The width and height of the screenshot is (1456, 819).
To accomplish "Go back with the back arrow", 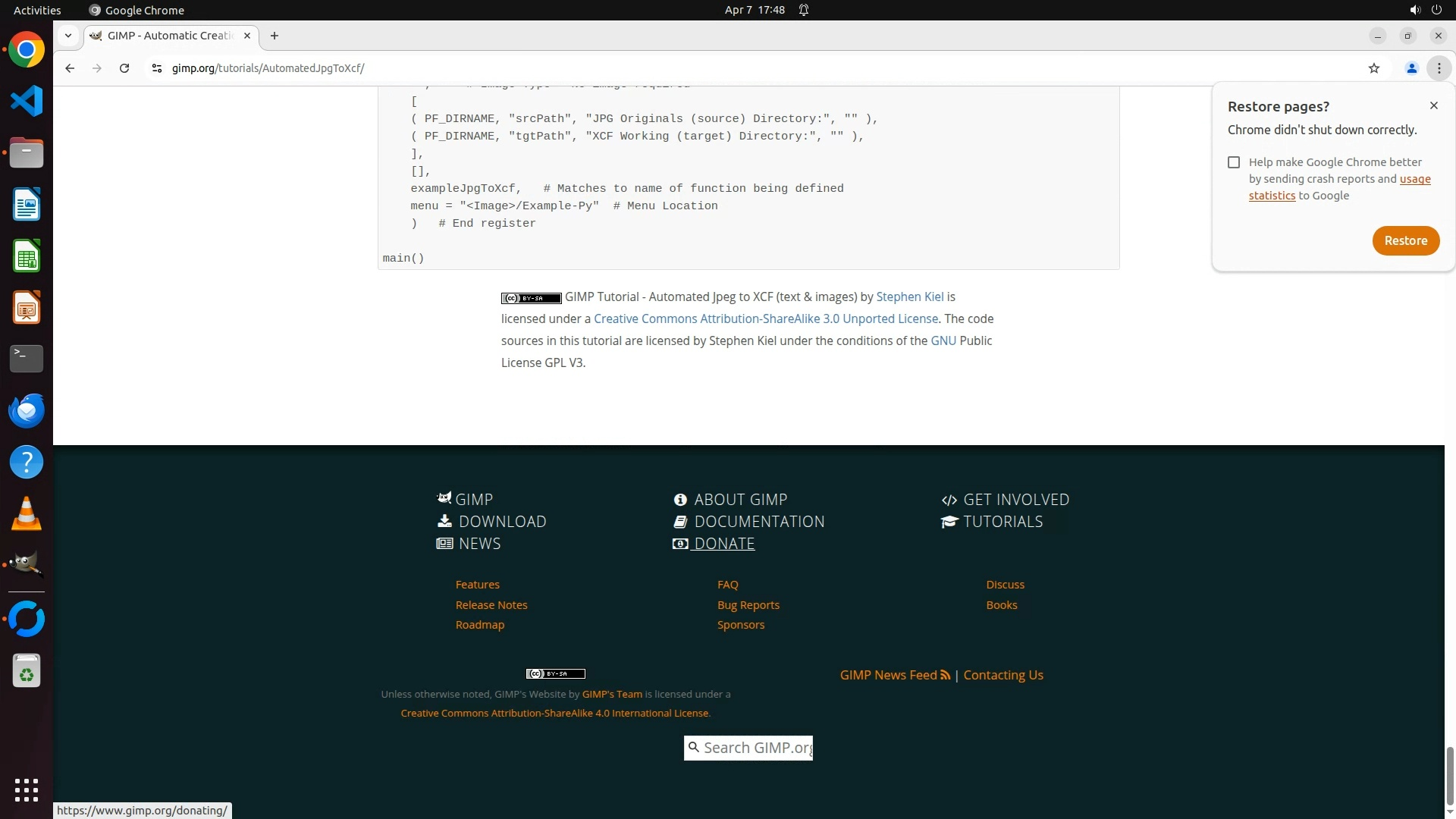I will 70,68.
